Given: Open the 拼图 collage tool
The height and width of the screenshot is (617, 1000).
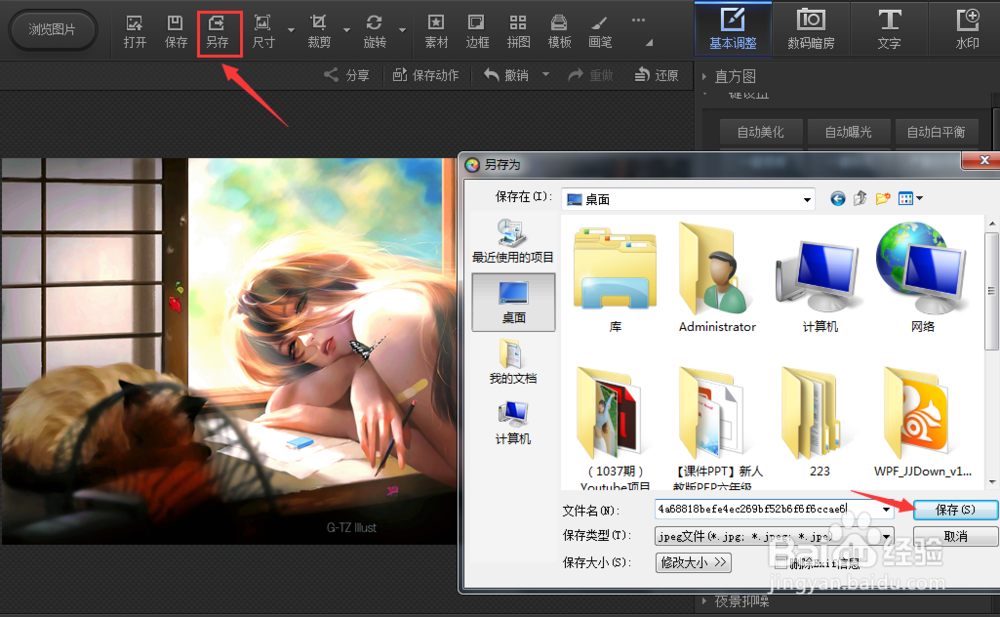Looking at the screenshot, I should pyautogui.click(x=518, y=32).
